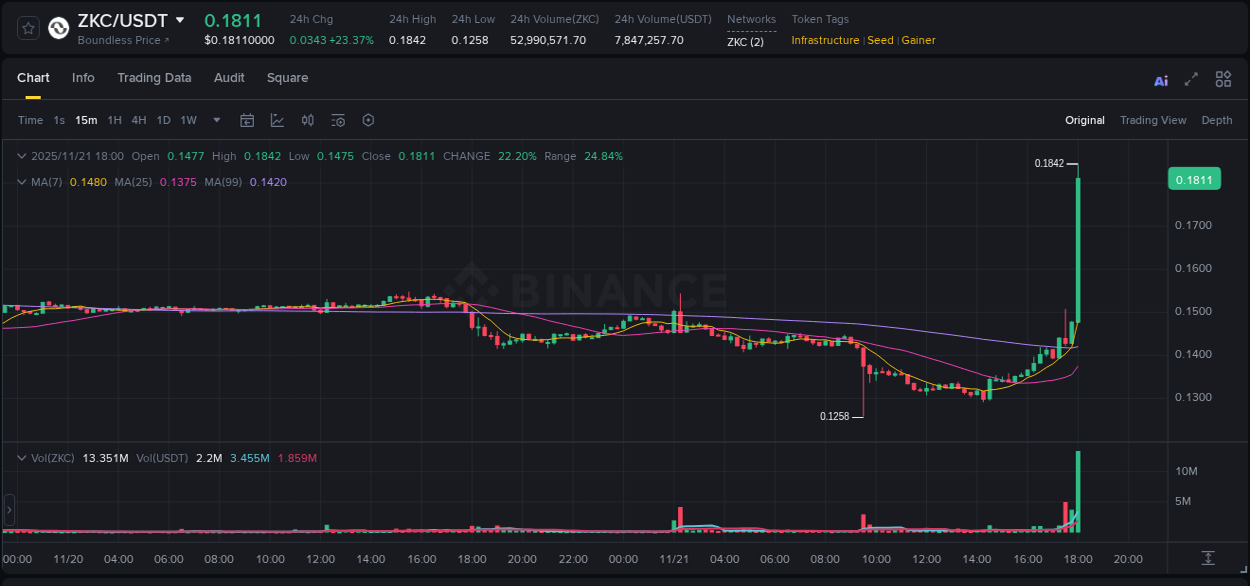Open the indicator settings list icon
This screenshot has width=1250, height=586.
[x=337, y=120]
